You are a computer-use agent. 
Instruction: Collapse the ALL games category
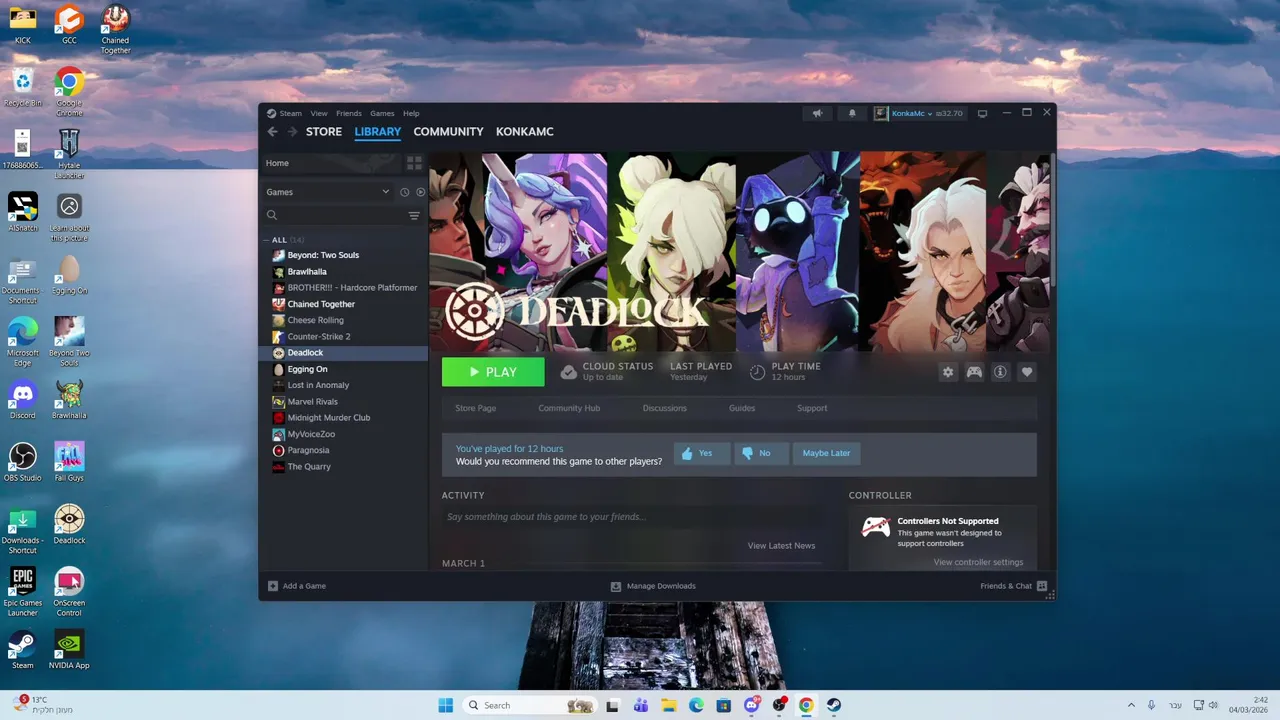pos(267,240)
